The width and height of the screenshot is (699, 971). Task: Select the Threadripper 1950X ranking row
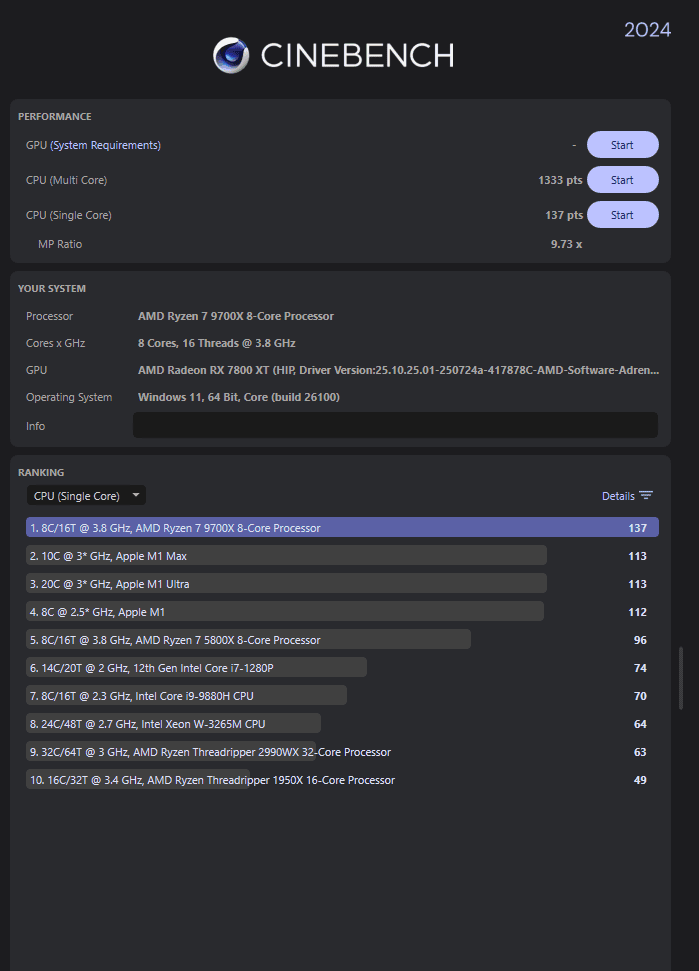click(x=342, y=780)
